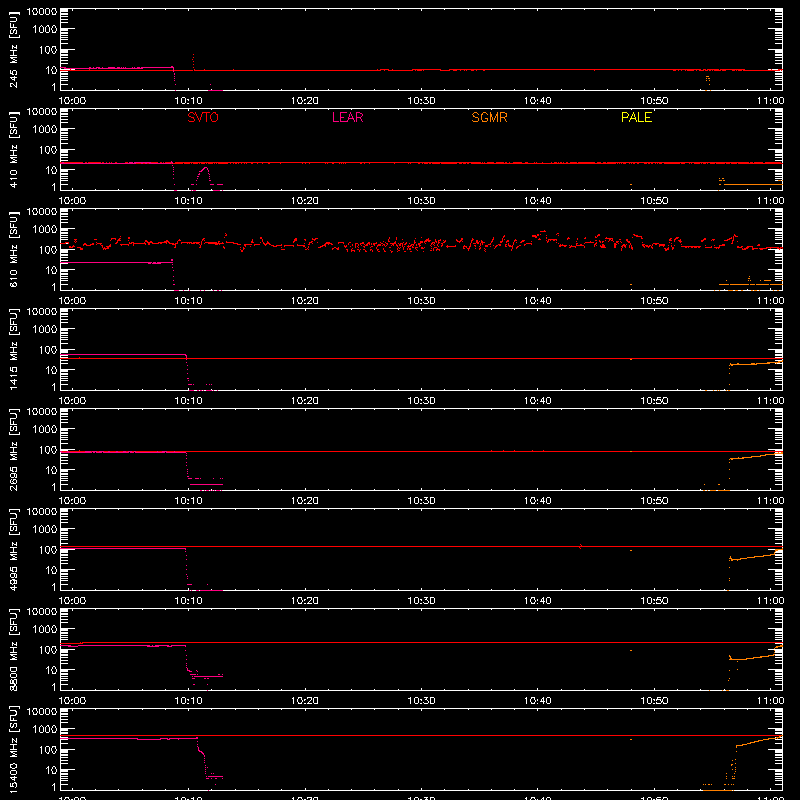Select the 245 MHz [SFU] axis title
800x800 pixels.
(x=14, y=49)
